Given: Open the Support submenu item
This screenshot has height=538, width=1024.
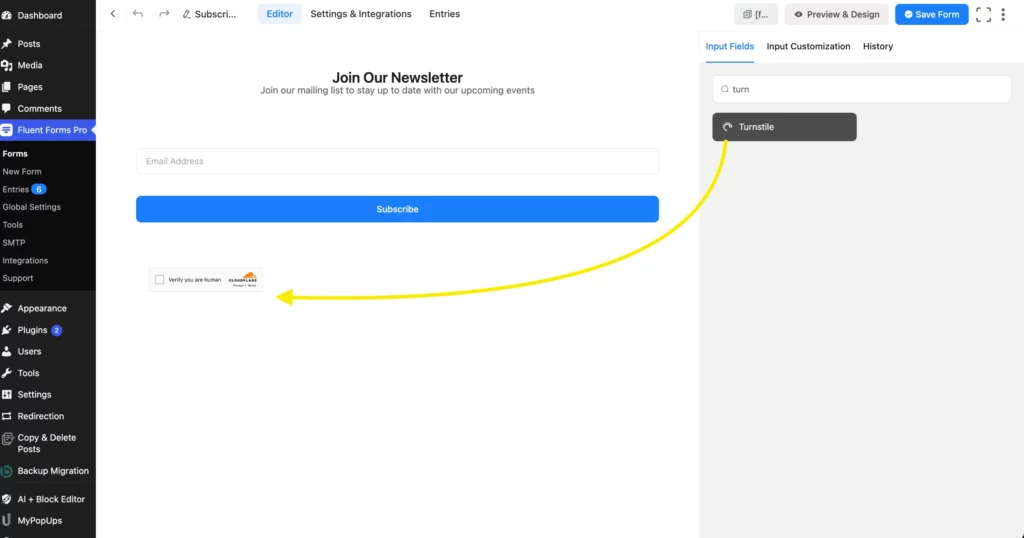Looking at the screenshot, I should 18,278.
